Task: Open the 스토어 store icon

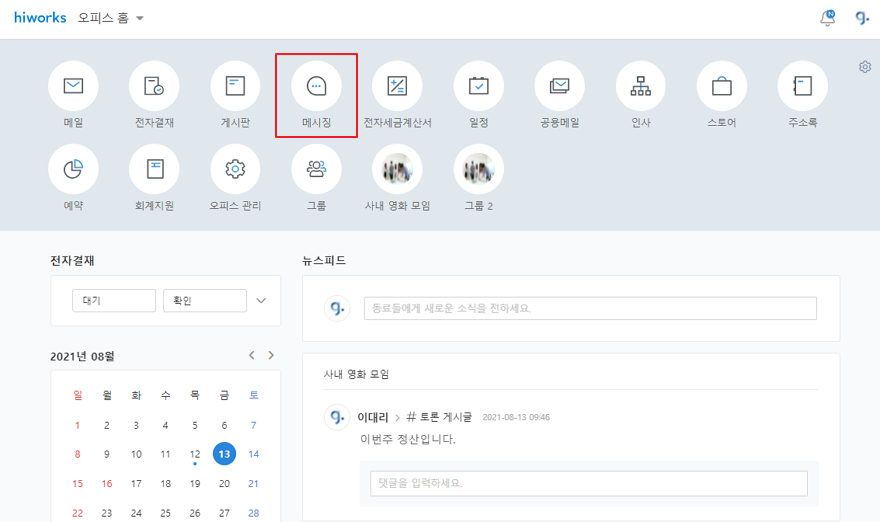Action: tap(721, 86)
